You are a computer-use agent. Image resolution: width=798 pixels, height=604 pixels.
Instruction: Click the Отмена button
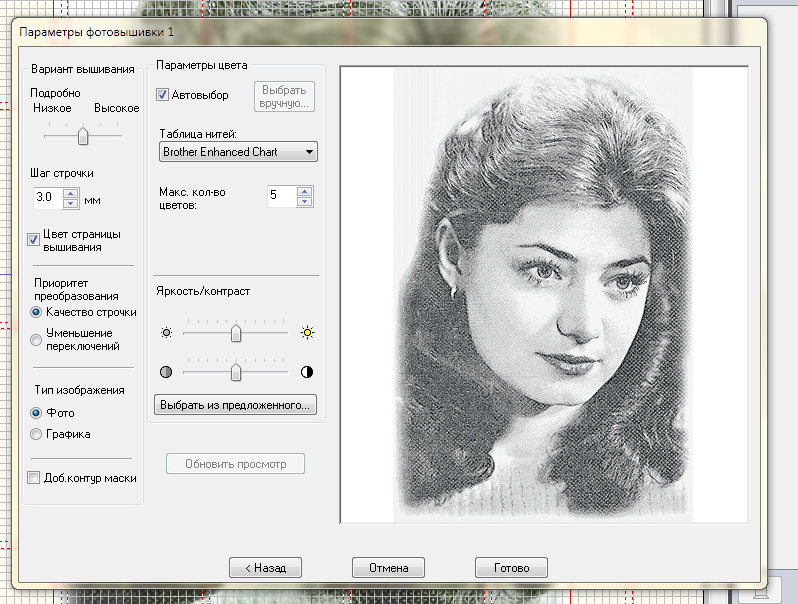pyautogui.click(x=388, y=567)
